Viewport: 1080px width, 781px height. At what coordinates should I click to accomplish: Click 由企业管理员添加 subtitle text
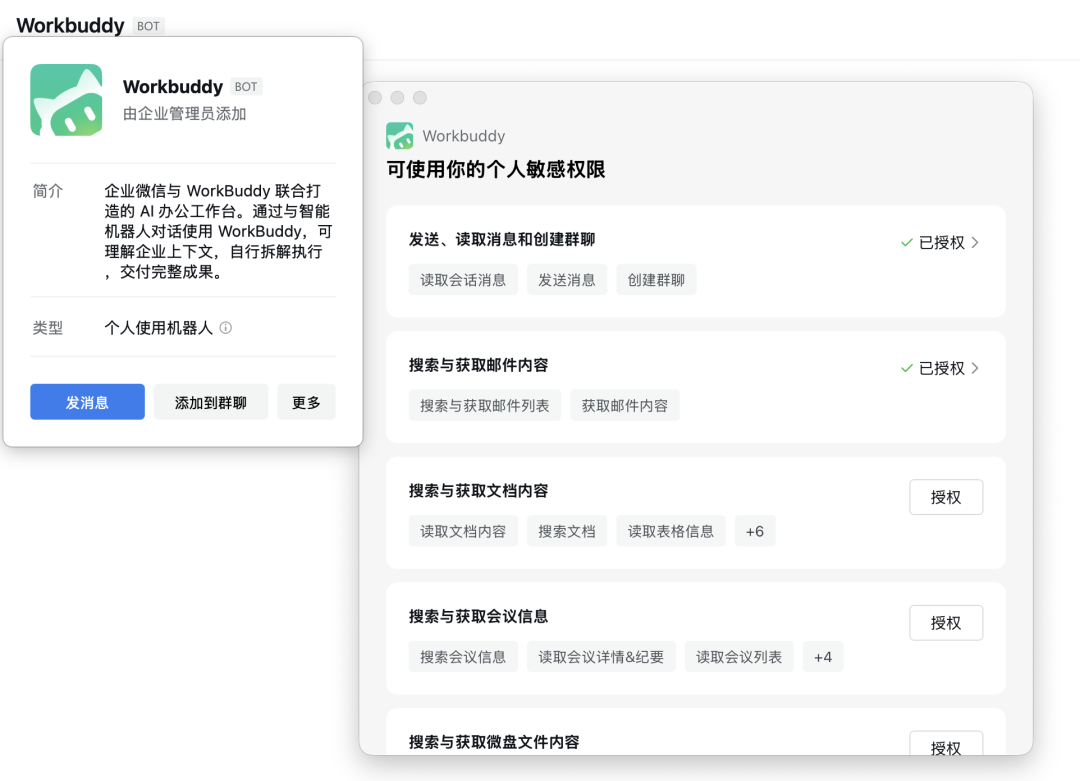(185, 114)
